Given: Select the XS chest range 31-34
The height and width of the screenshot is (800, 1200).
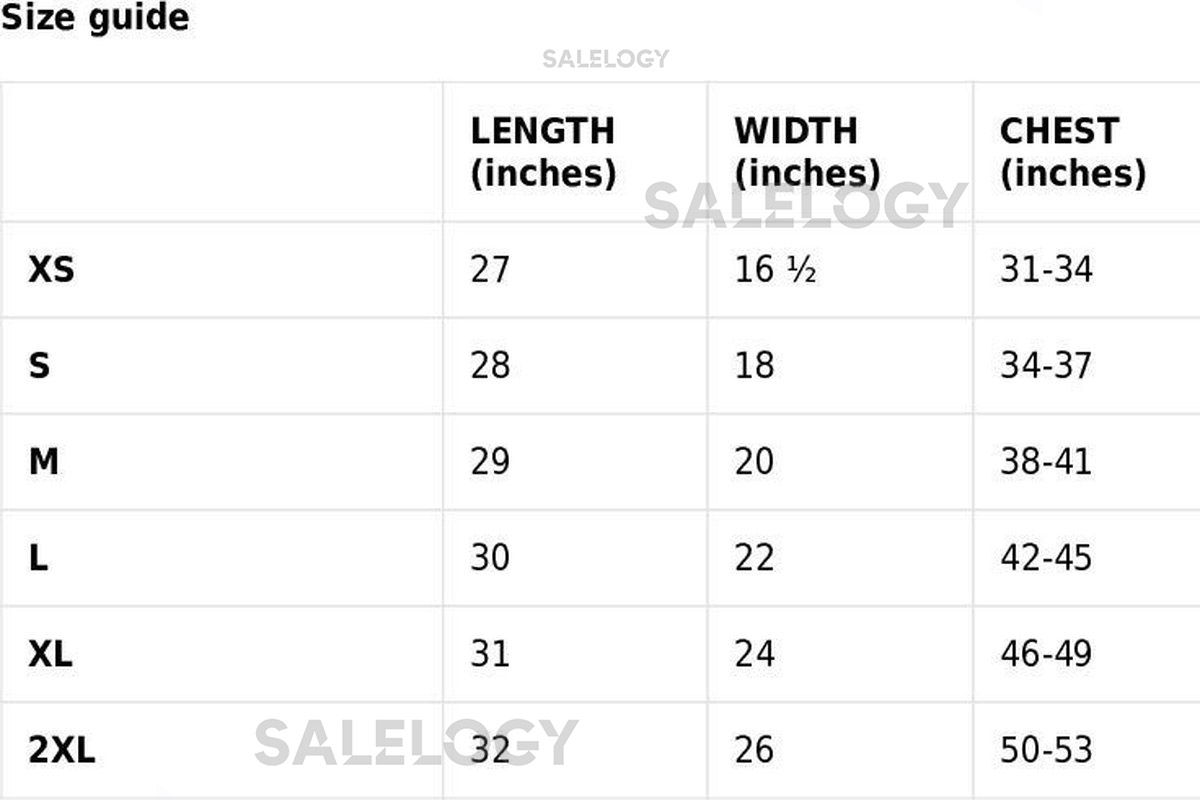Looking at the screenshot, I should click(x=1046, y=269).
